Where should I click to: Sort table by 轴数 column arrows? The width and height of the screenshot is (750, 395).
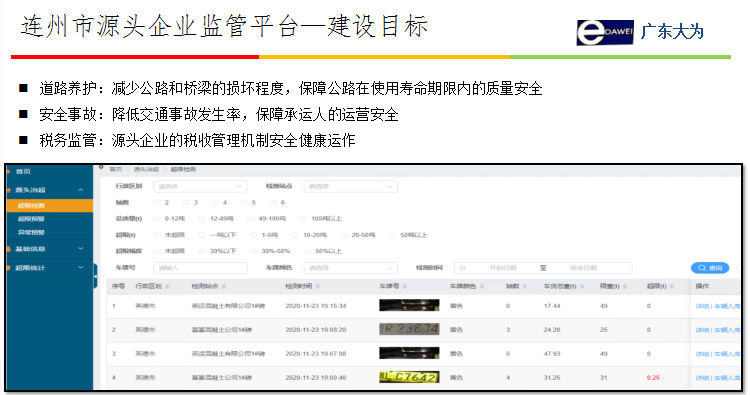525,286
